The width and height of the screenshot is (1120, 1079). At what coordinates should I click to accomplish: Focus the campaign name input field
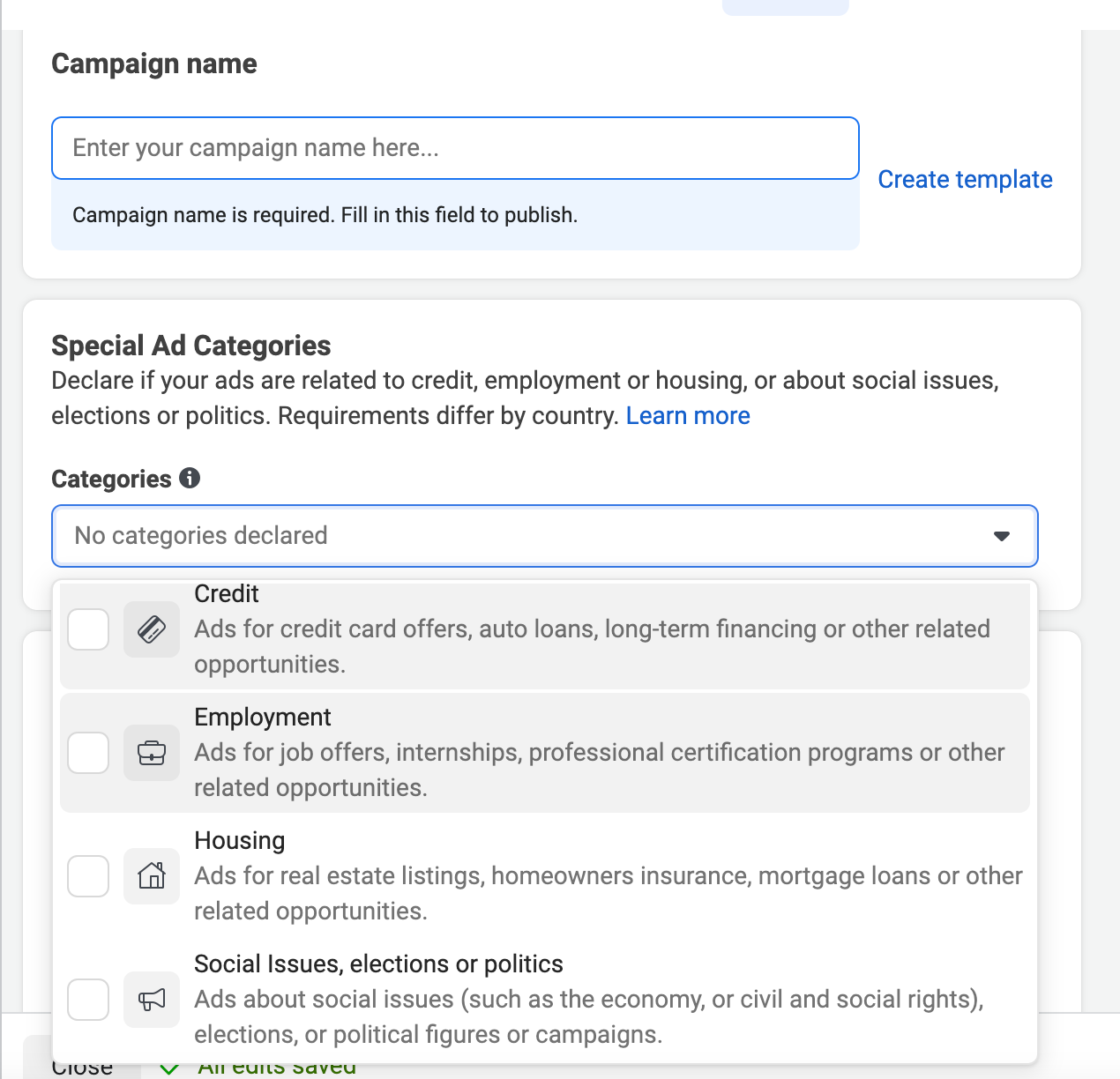(455, 148)
